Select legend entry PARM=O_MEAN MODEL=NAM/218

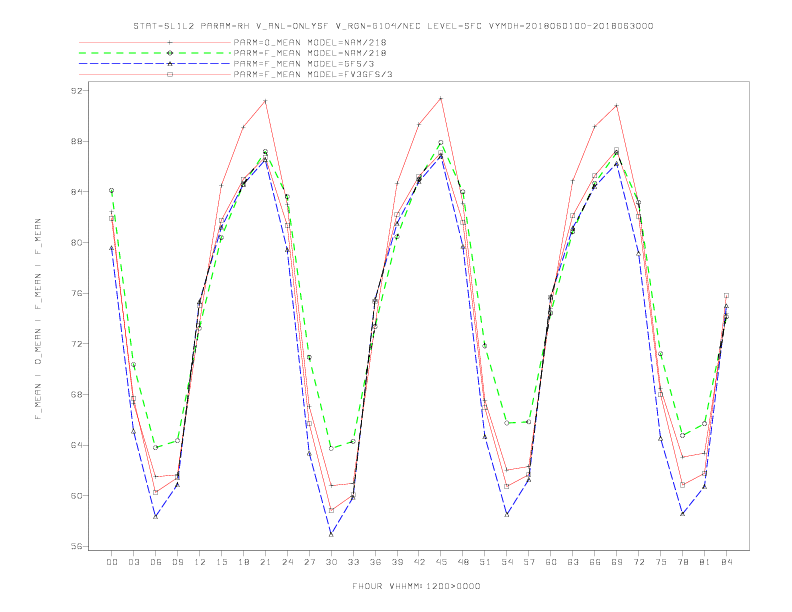pos(310,42)
